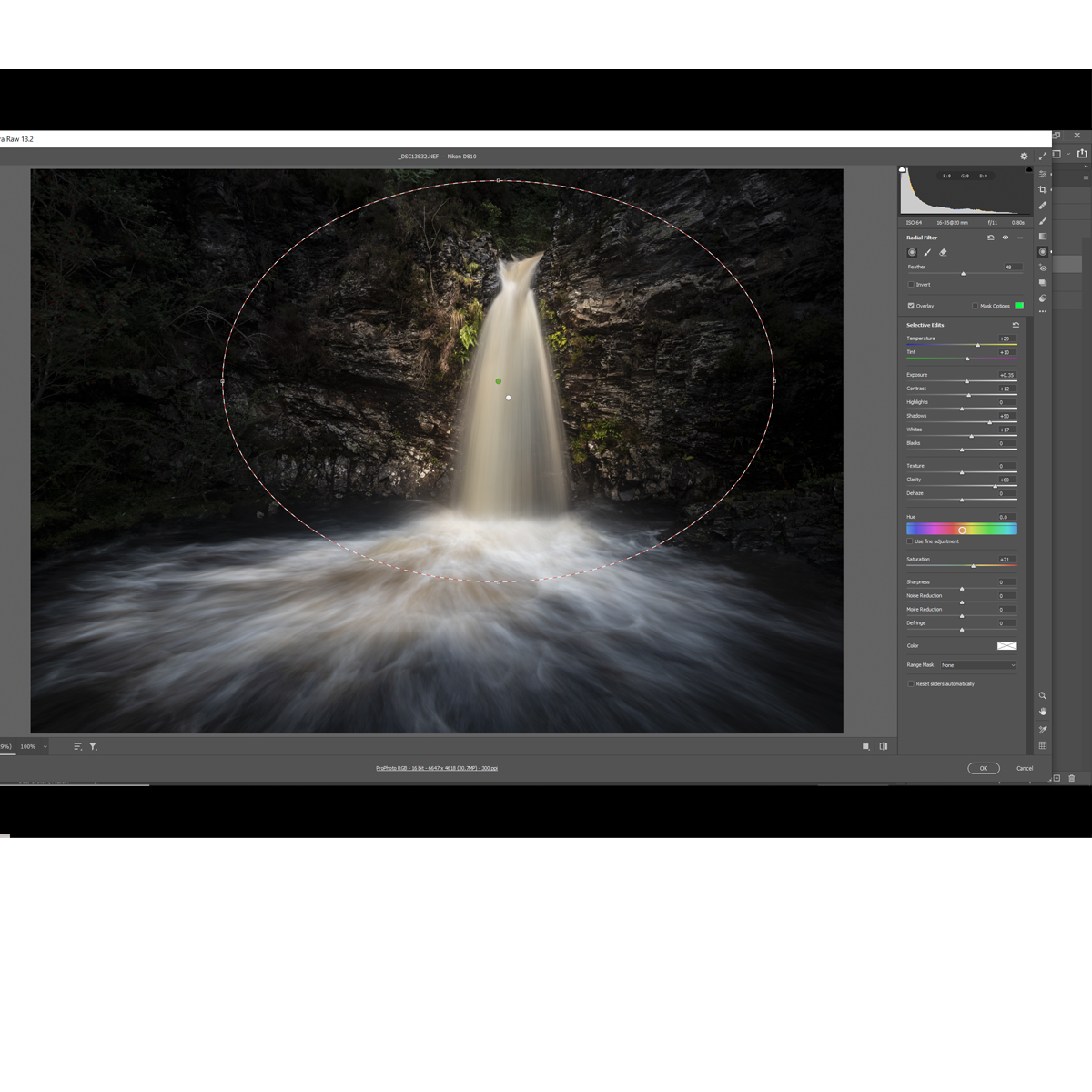Image resolution: width=1092 pixels, height=1092 pixels.
Task: Select the Spot Removal healing tool
Action: 1043,205
